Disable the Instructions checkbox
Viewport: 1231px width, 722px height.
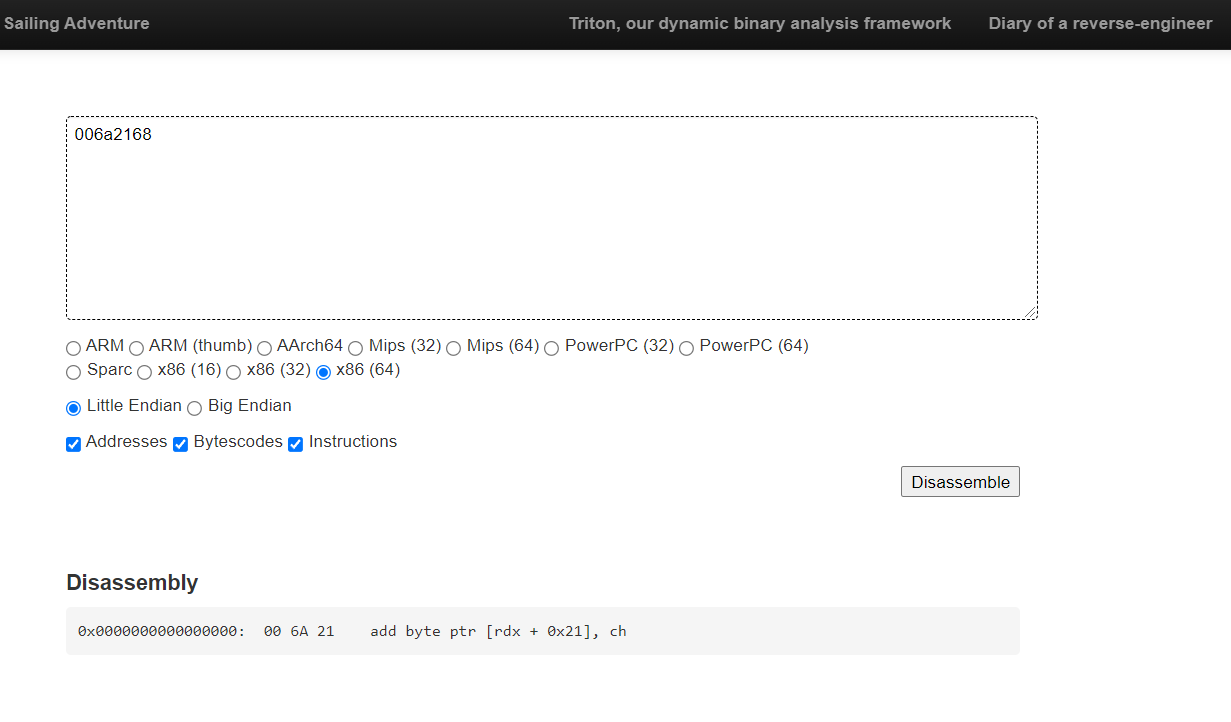295,444
